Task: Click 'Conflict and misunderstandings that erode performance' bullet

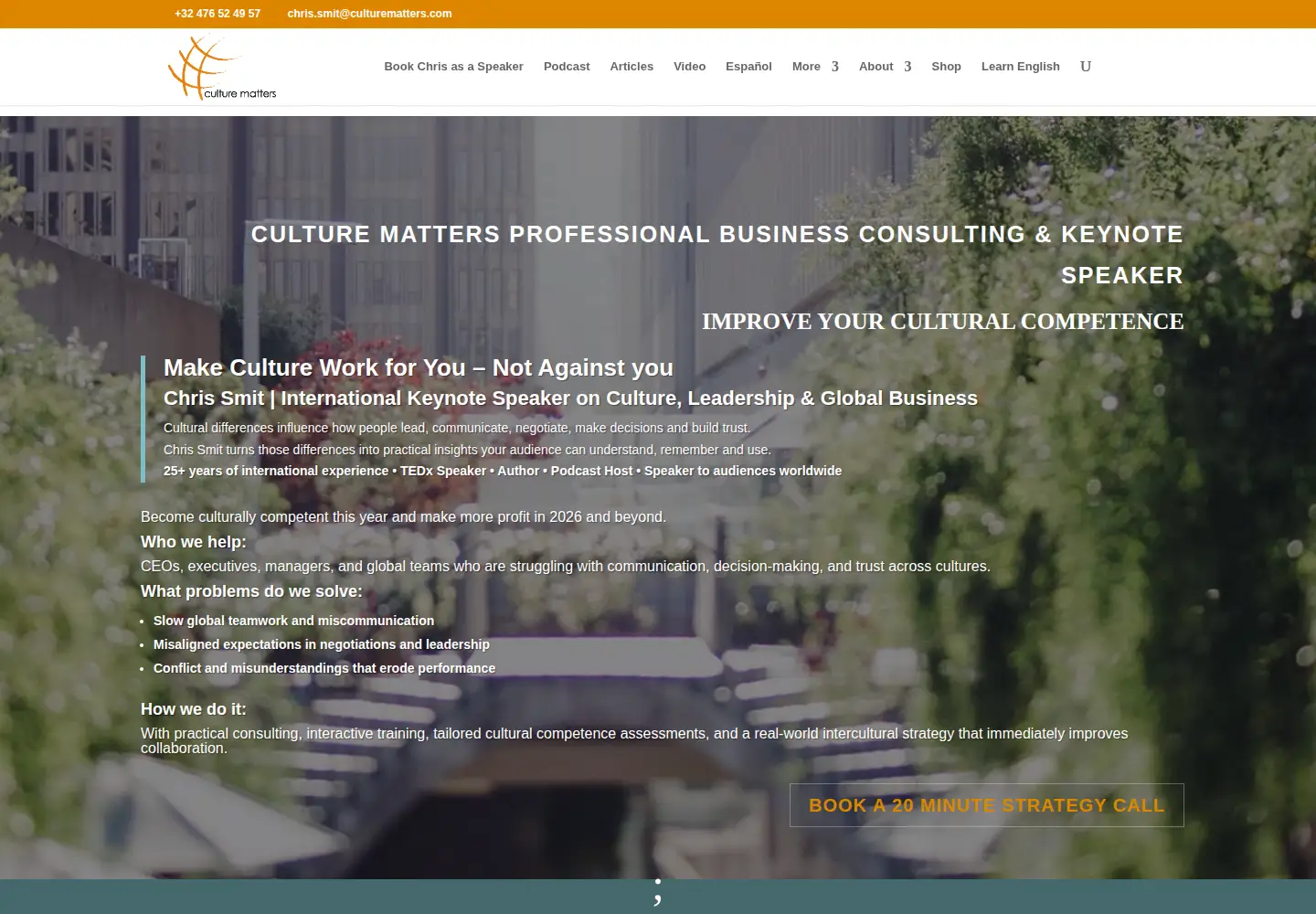Action: 324,668
